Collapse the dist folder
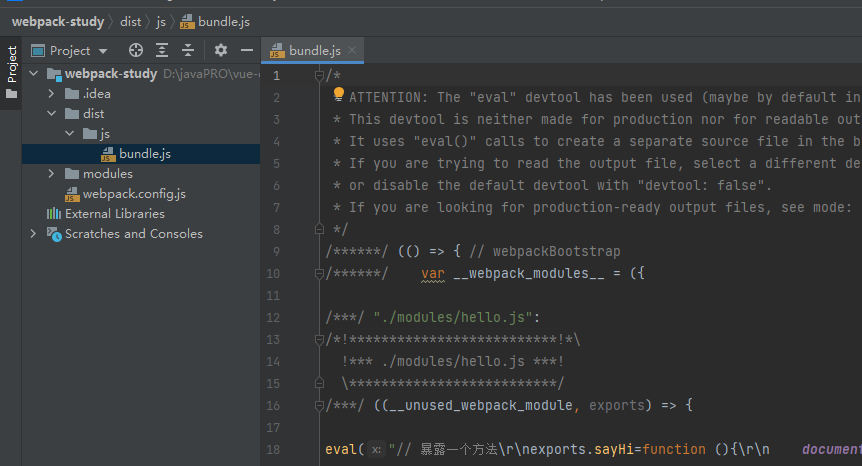862x466 pixels. [x=52, y=113]
